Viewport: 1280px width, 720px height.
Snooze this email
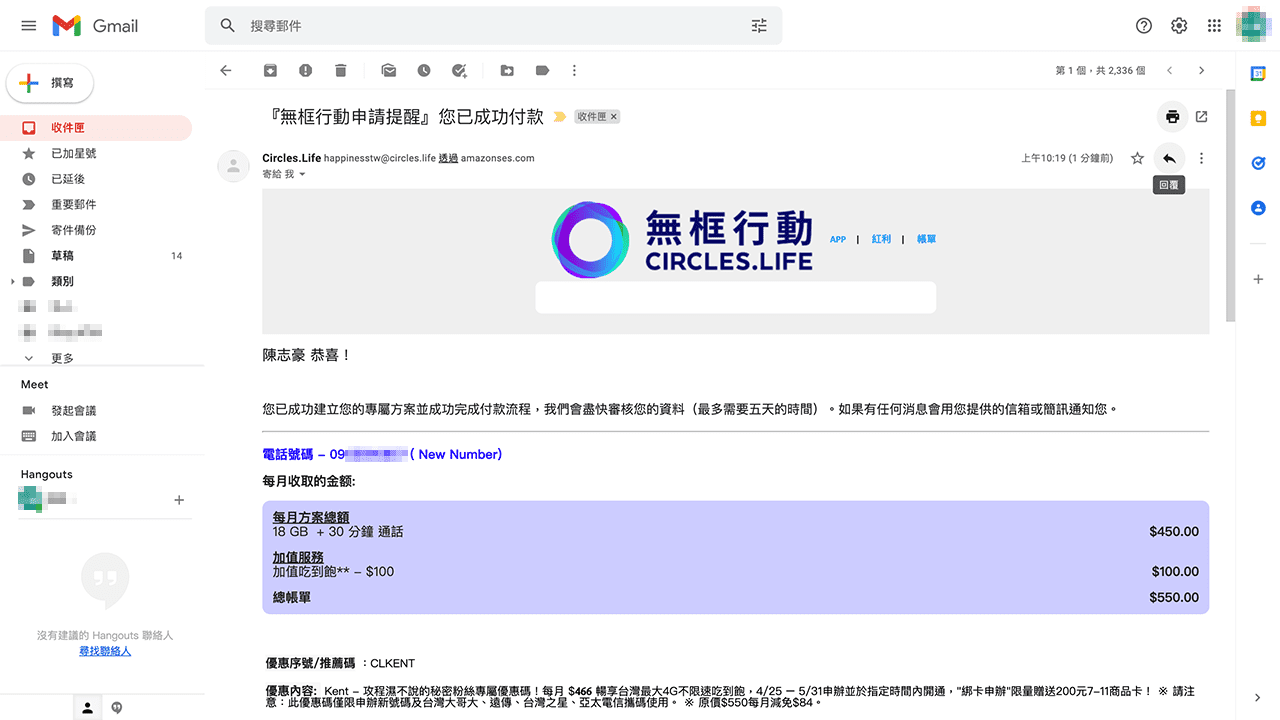click(423, 70)
